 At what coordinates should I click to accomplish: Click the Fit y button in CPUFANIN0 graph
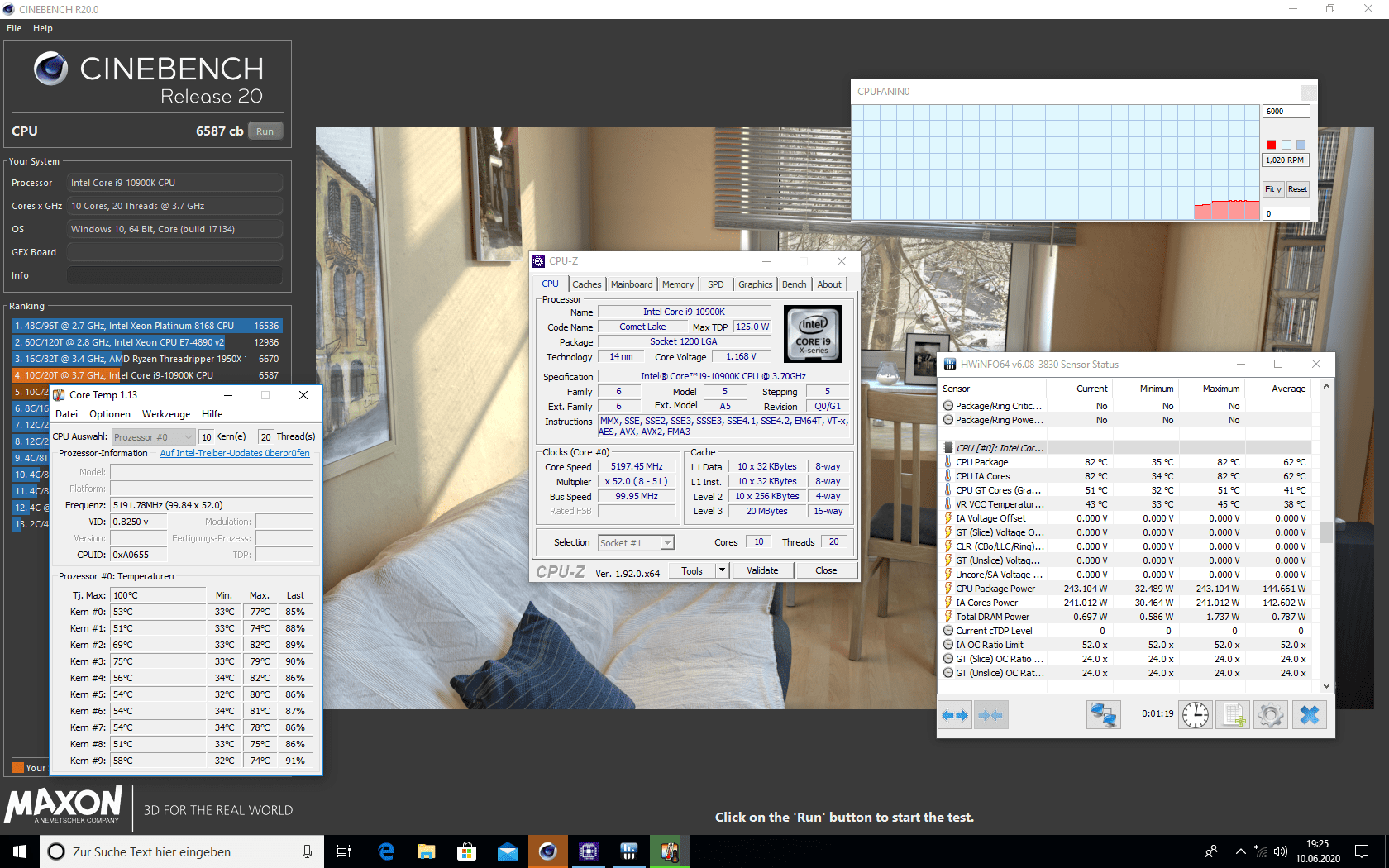1273,189
